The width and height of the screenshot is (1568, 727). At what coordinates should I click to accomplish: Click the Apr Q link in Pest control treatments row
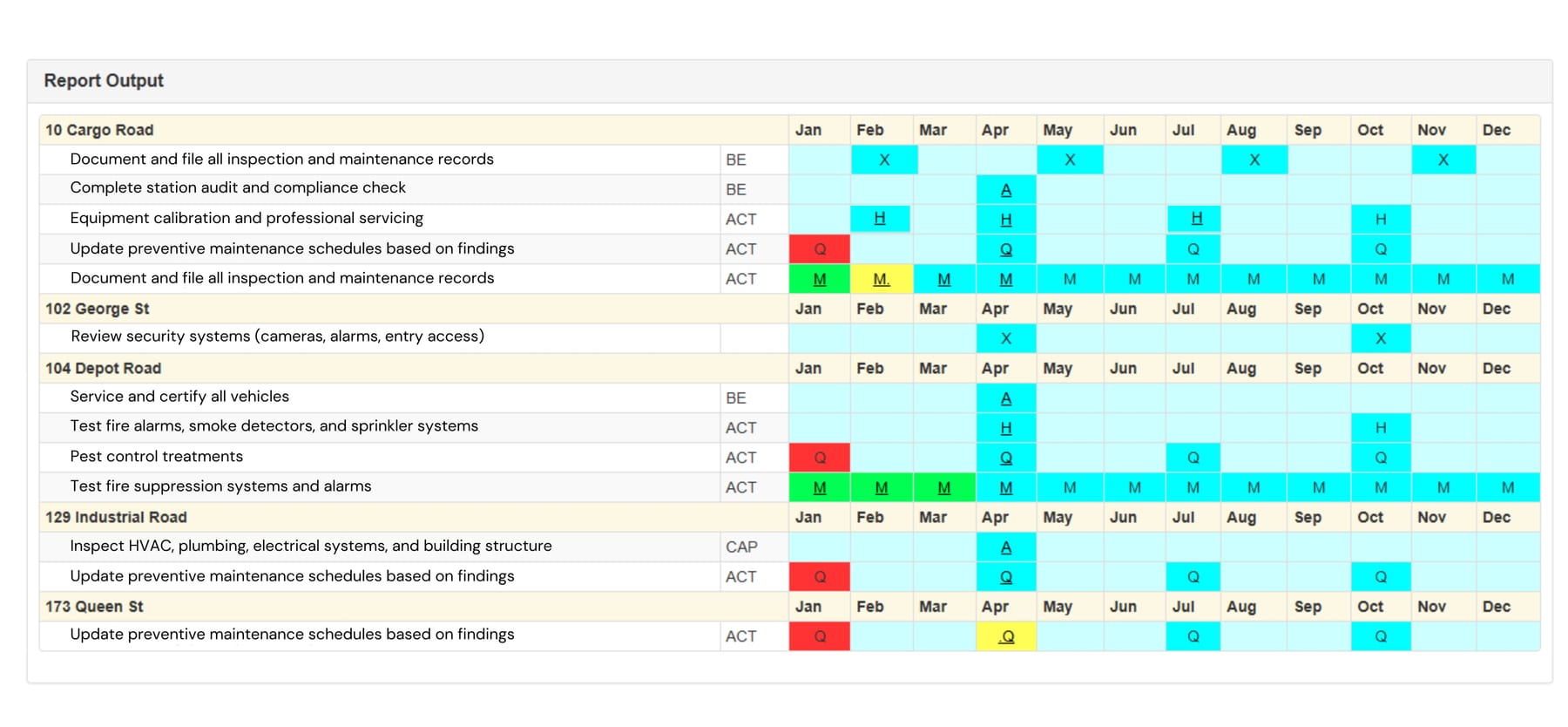(x=1006, y=458)
